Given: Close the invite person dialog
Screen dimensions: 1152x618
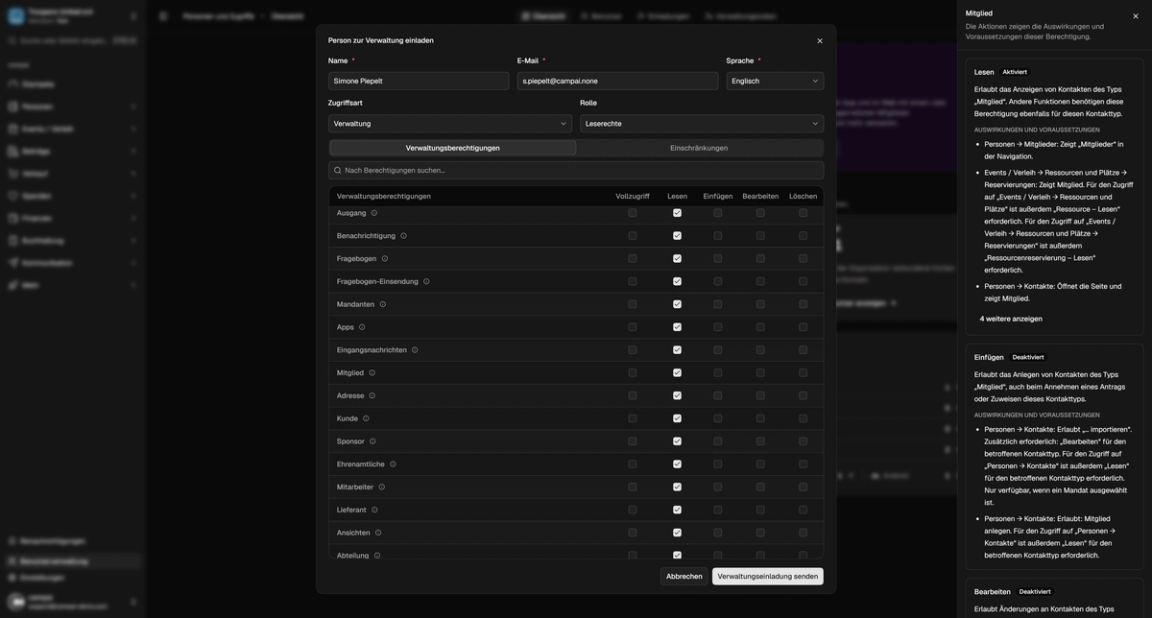Looking at the screenshot, I should tap(820, 41).
